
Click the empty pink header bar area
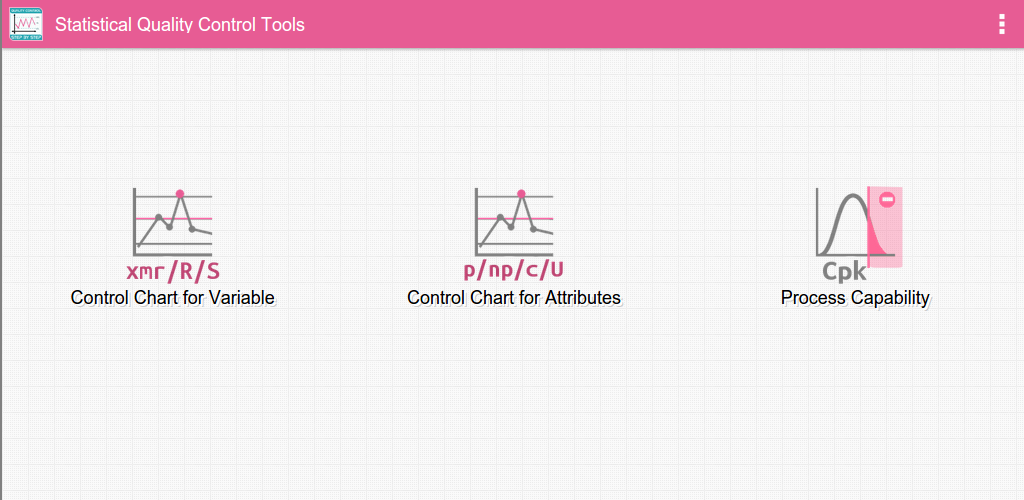(x=650, y=24)
